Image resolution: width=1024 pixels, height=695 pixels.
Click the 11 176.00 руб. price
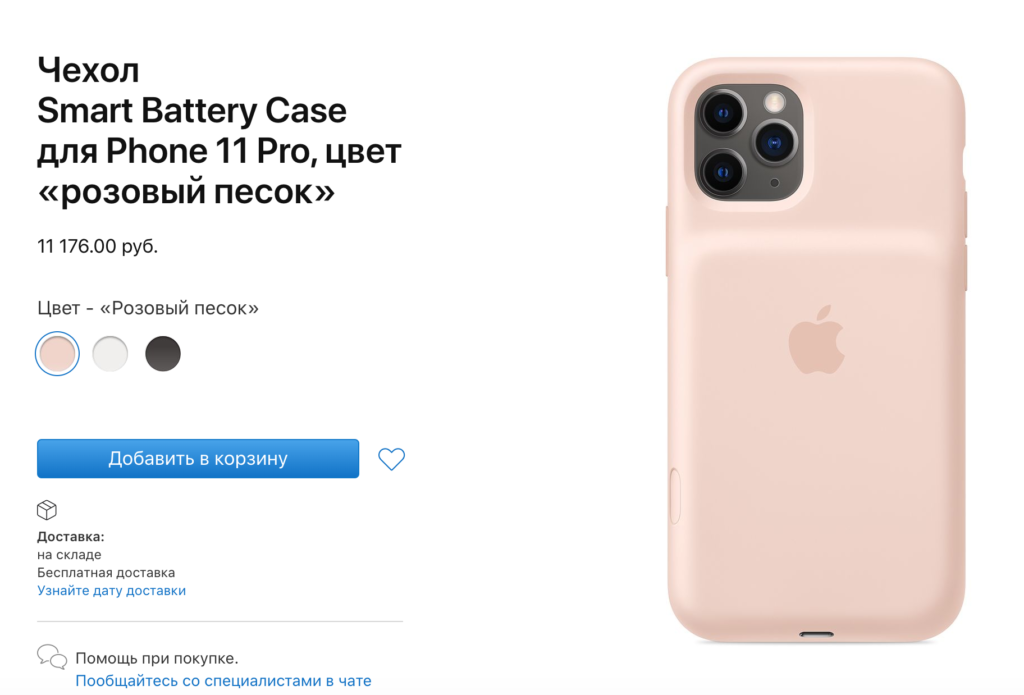click(97, 246)
